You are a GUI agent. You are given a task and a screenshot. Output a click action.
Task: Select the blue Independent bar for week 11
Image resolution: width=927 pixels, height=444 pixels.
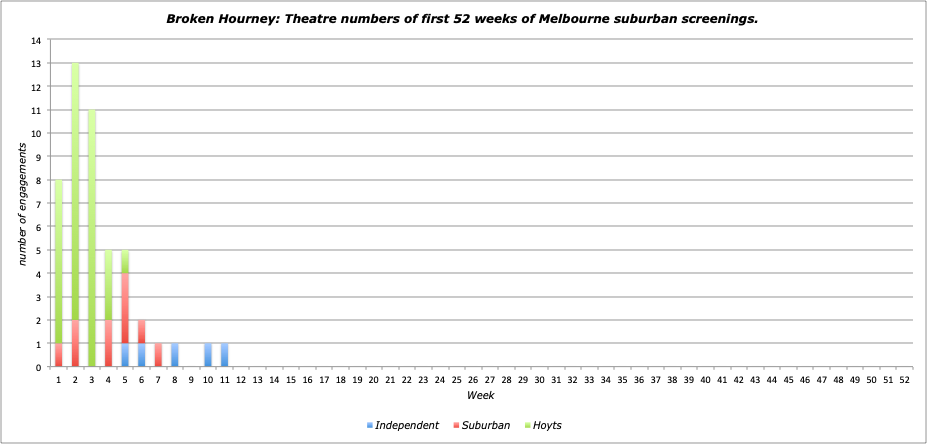225,355
